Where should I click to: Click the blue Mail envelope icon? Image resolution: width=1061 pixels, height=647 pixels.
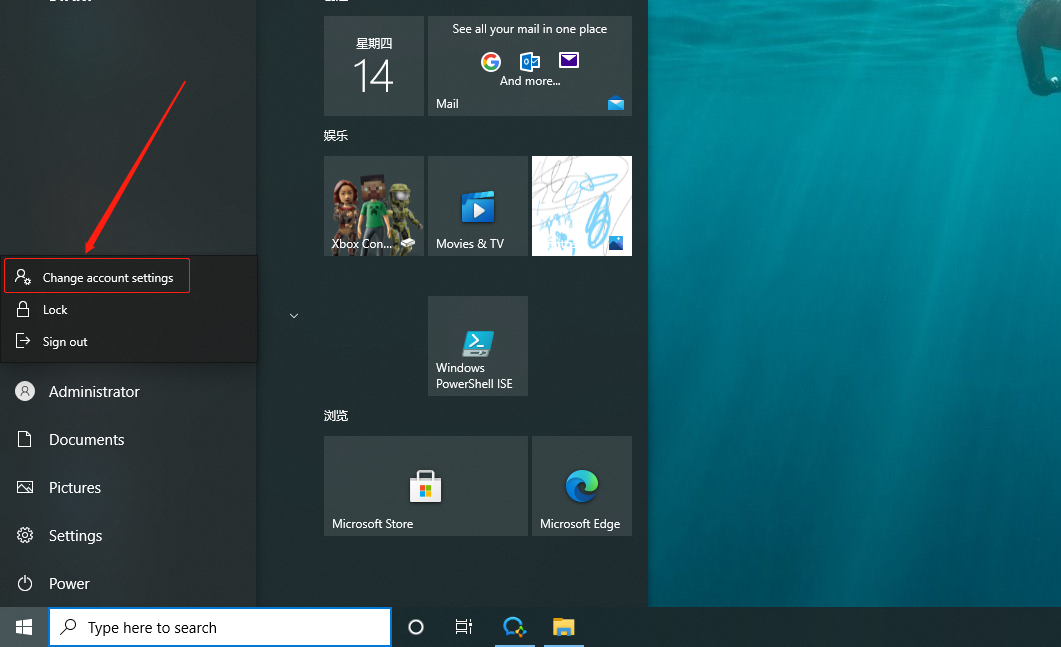click(x=616, y=104)
